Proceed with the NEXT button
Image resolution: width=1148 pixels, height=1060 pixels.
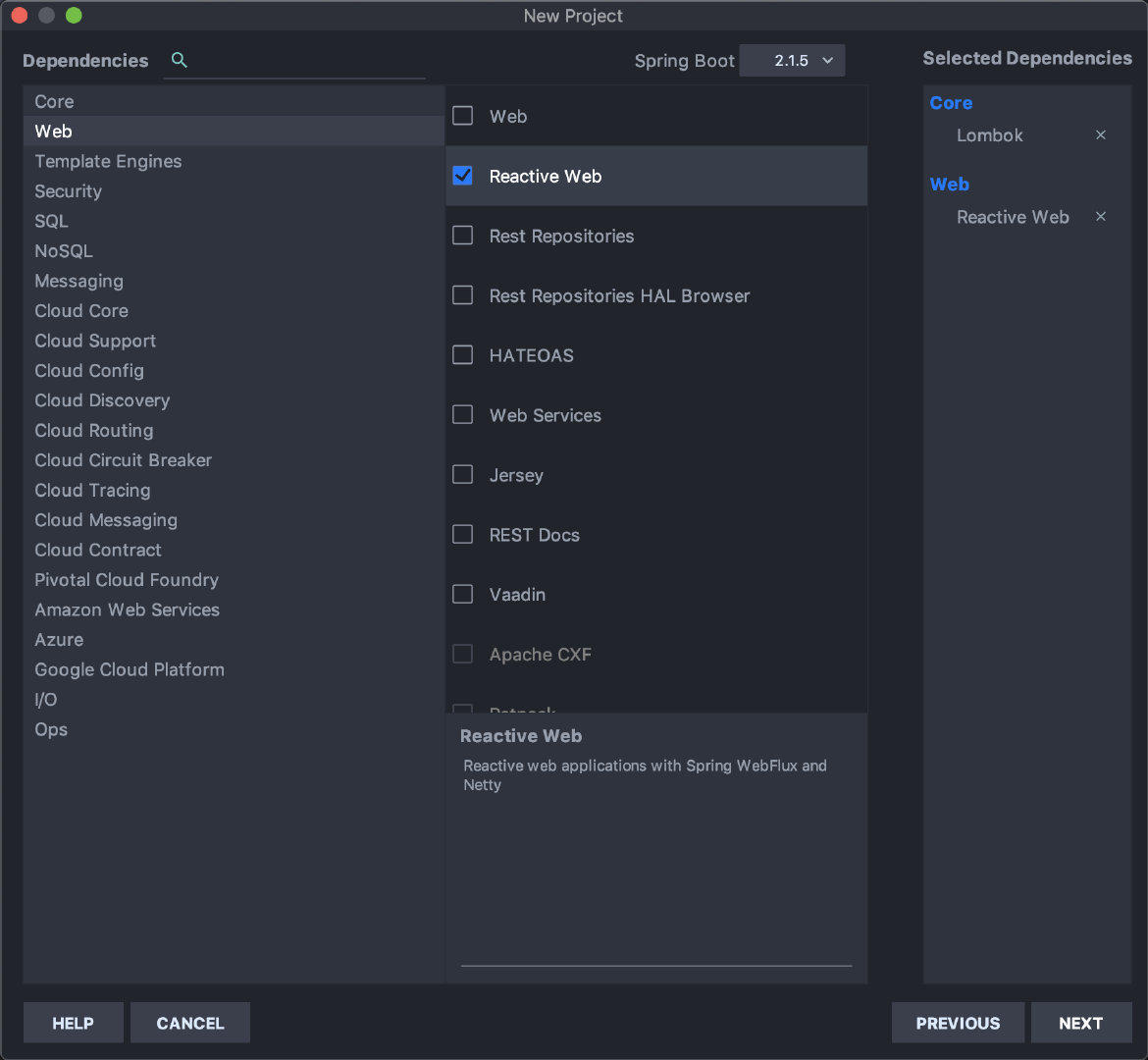[x=1080, y=1023]
